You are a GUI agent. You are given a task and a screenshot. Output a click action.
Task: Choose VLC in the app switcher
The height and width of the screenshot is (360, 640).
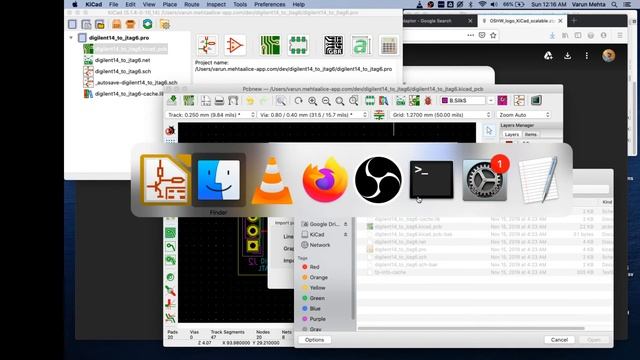pos(272,180)
